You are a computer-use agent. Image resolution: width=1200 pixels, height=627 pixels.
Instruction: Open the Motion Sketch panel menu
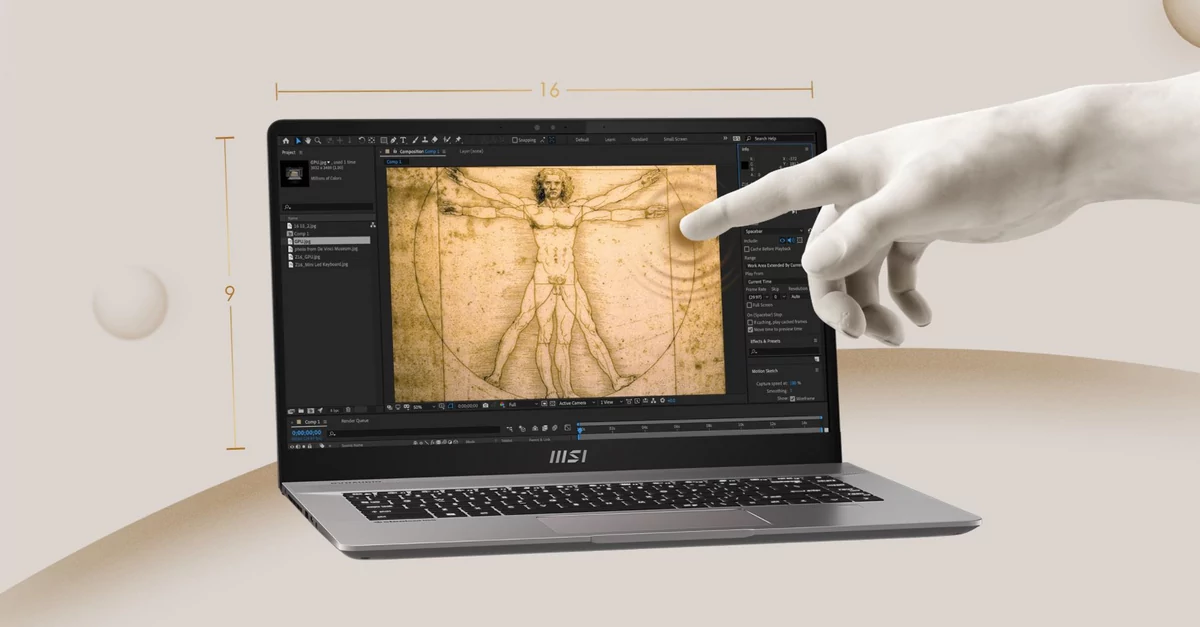[x=816, y=370]
